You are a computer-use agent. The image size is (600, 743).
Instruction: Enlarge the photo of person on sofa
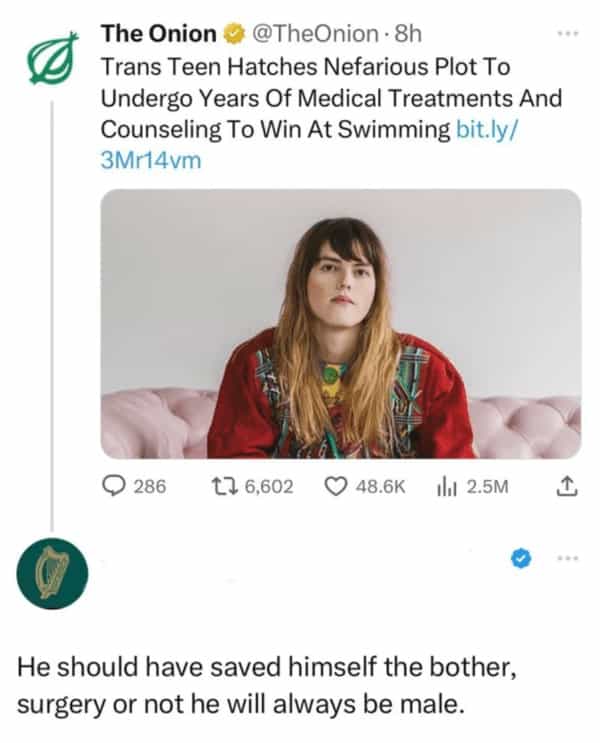[340, 323]
